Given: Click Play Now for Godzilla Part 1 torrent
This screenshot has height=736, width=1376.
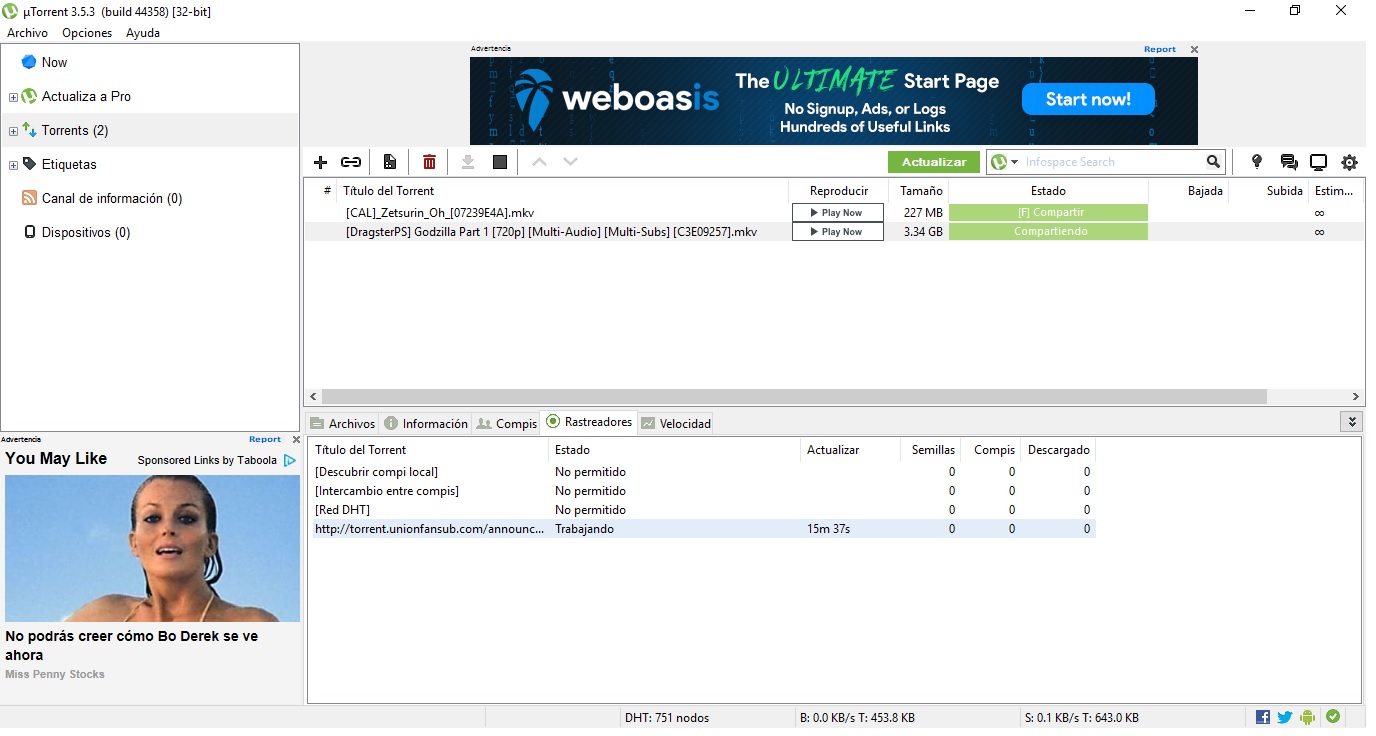Looking at the screenshot, I should [838, 231].
